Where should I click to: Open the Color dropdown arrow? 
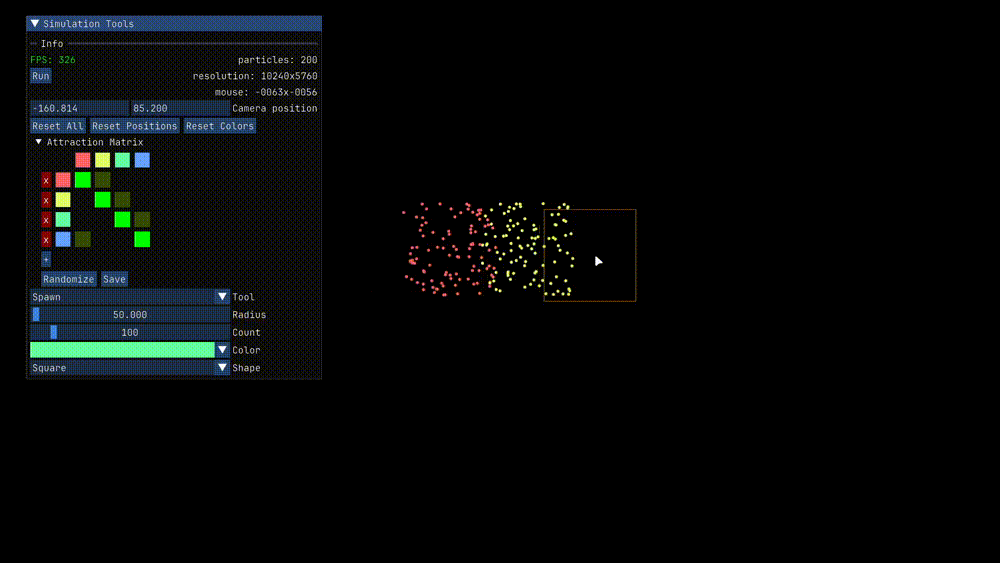click(x=222, y=350)
